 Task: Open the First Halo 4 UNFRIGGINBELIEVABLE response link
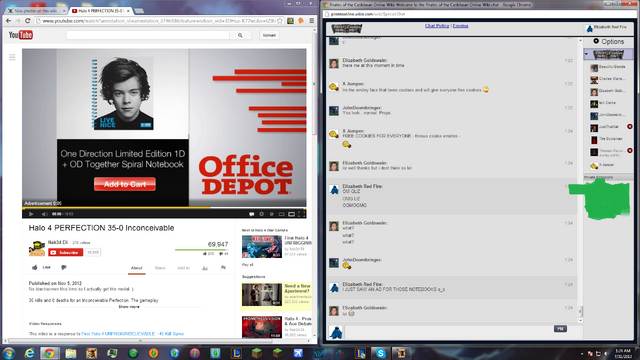click(133, 333)
